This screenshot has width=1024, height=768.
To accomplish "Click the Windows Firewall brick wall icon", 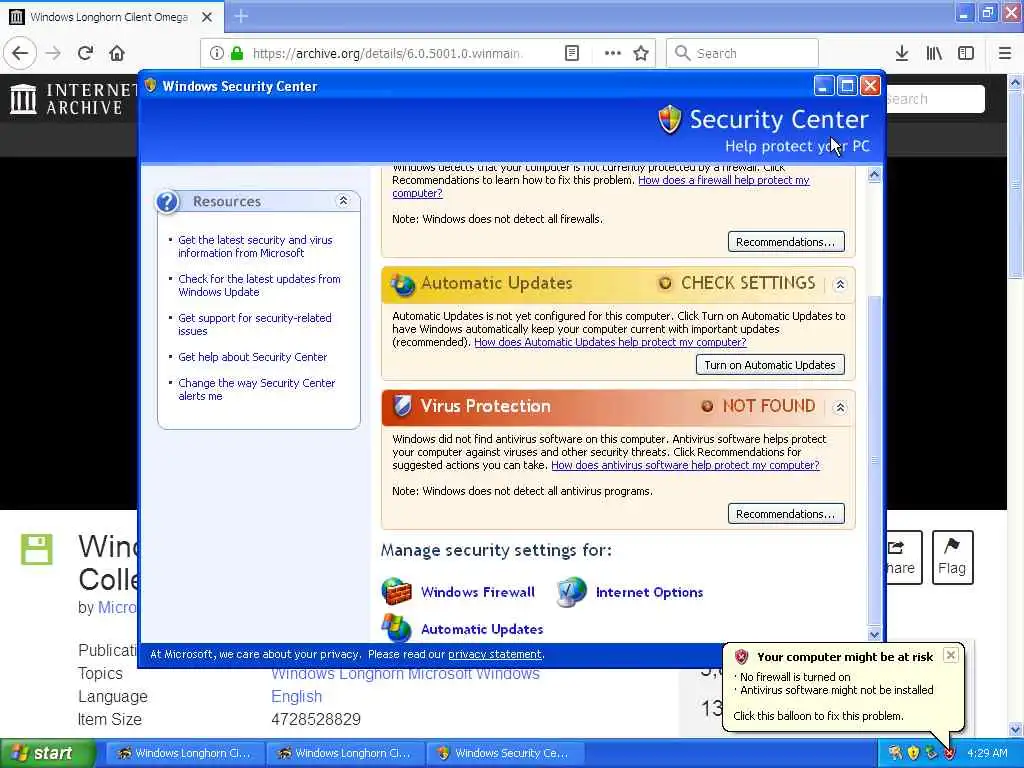I will coord(396,592).
